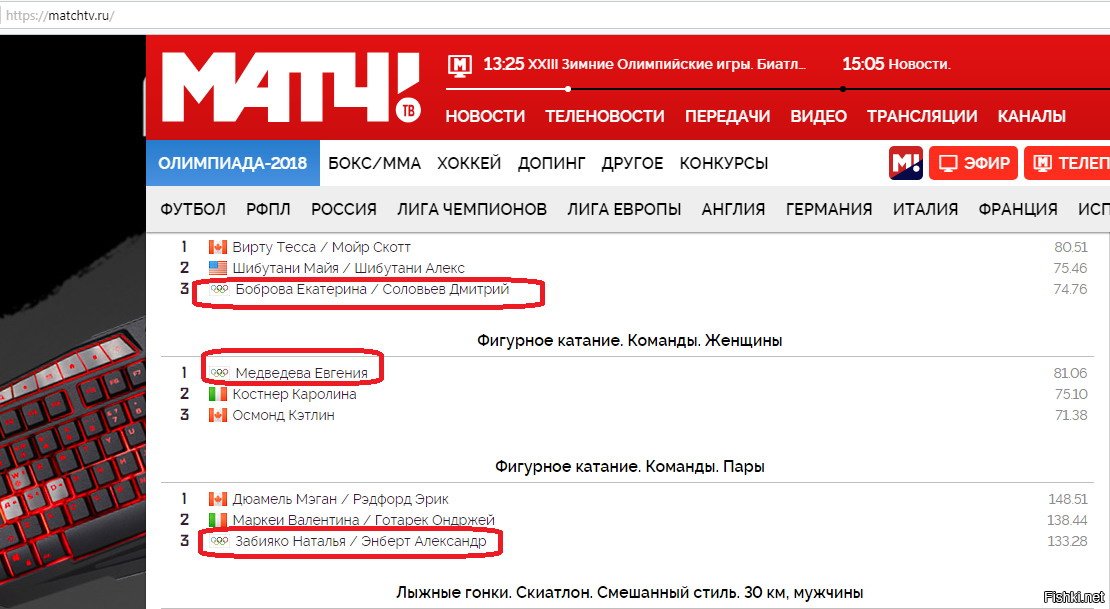1110x609 pixels.
Task: Open the ТЕЛЕНОВОСТИ menu
Action: [x=605, y=116]
